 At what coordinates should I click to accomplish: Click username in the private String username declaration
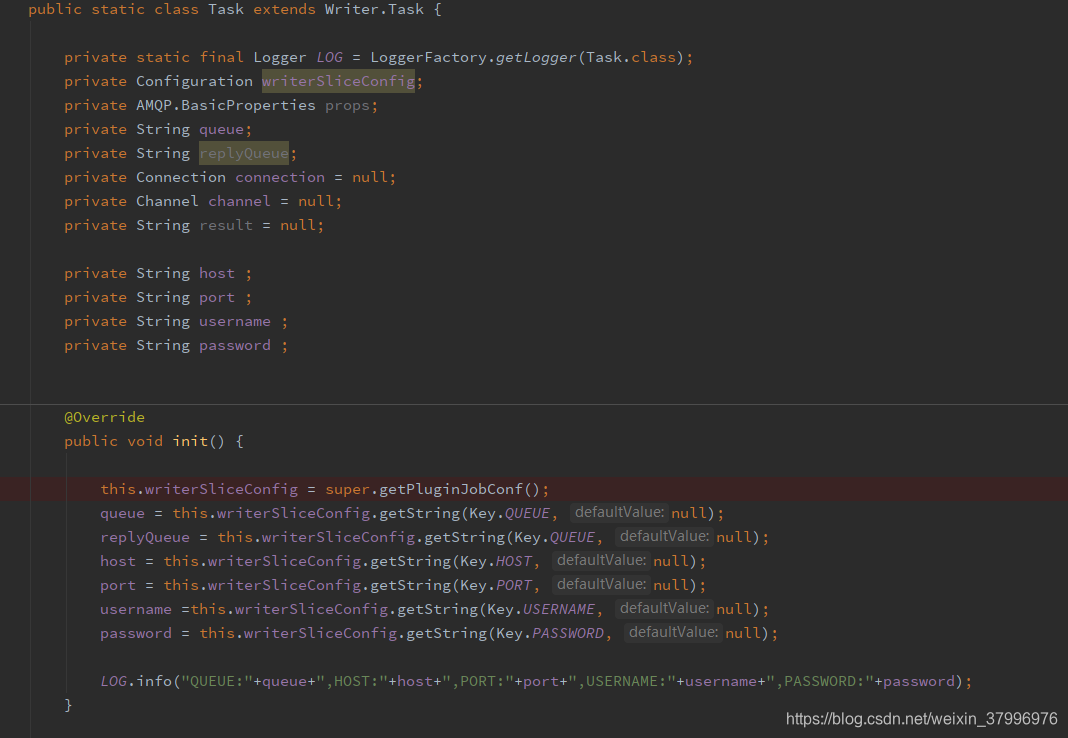tap(234, 321)
